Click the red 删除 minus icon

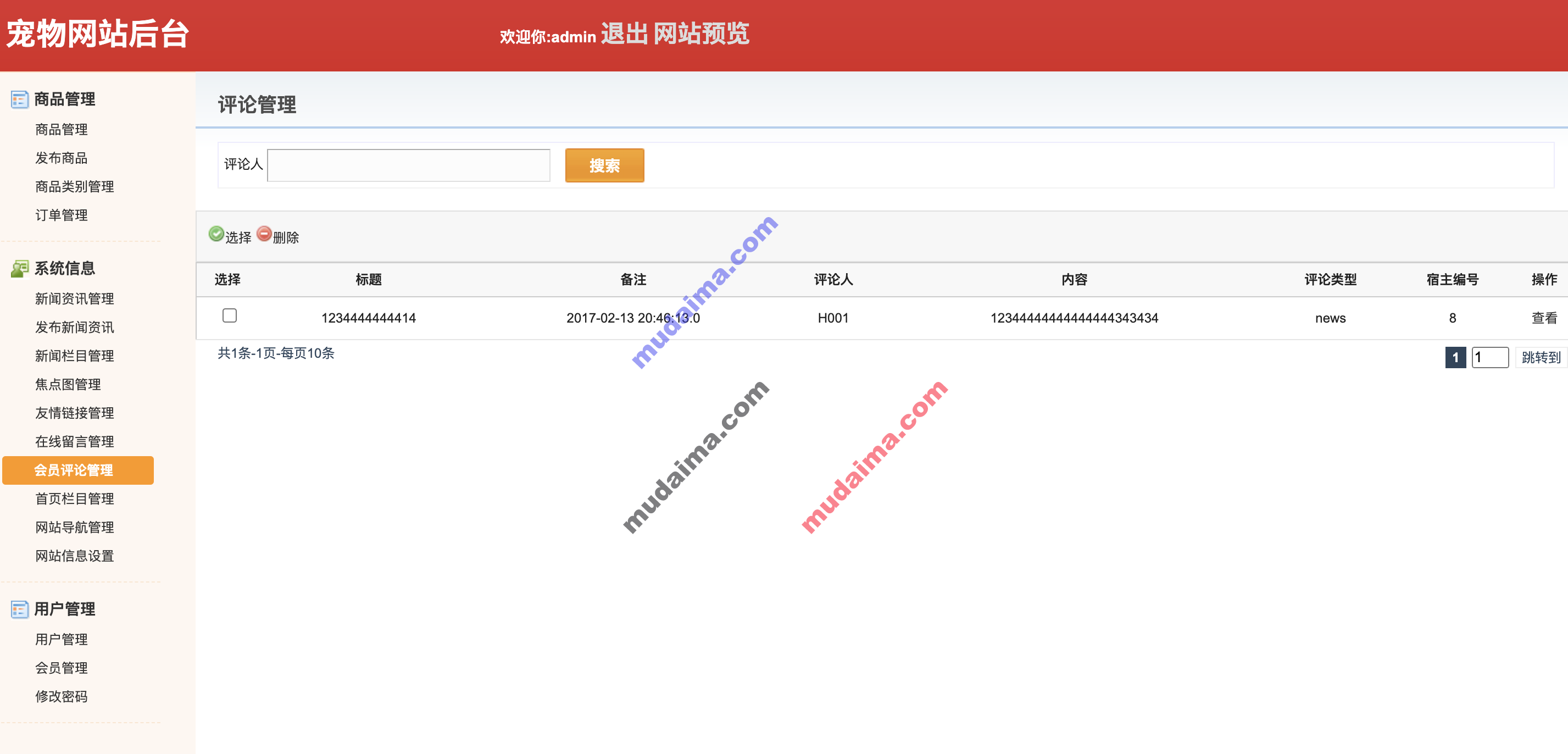tap(264, 233)
